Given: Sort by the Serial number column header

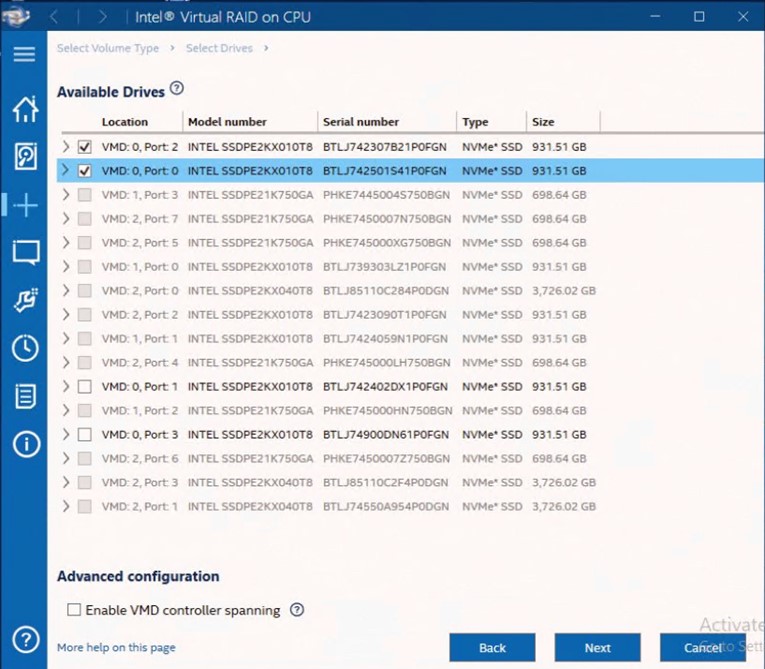Looking at the screenshot, I should tap(361, 122).
